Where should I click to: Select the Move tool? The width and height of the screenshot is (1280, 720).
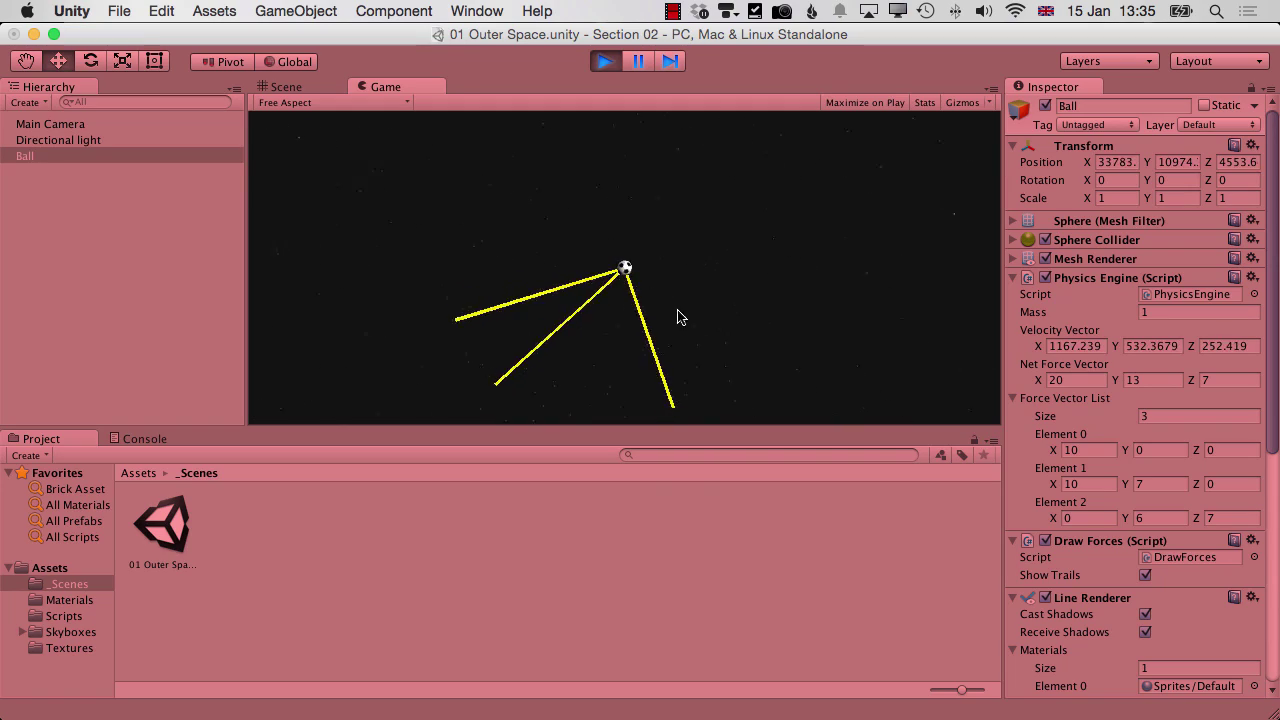(58, 61)
